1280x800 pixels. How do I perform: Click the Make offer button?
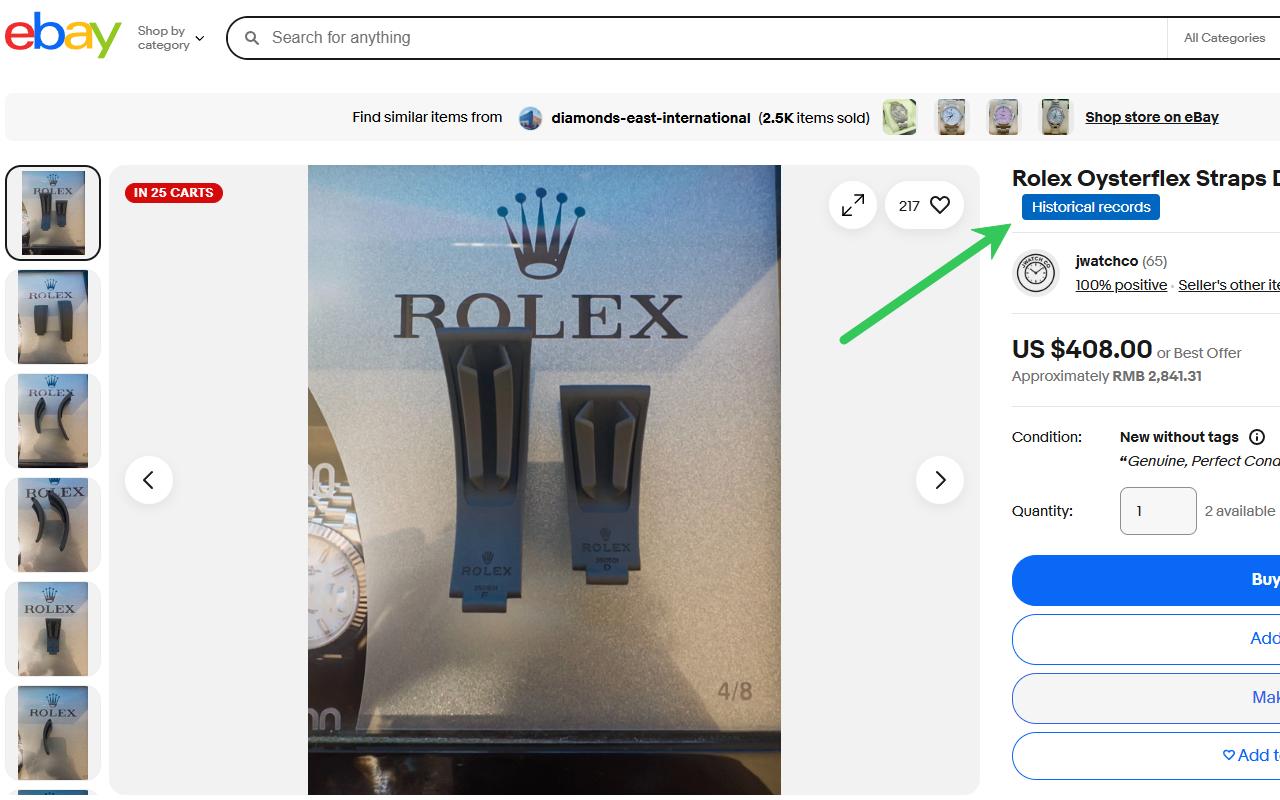click(1146, 698)
